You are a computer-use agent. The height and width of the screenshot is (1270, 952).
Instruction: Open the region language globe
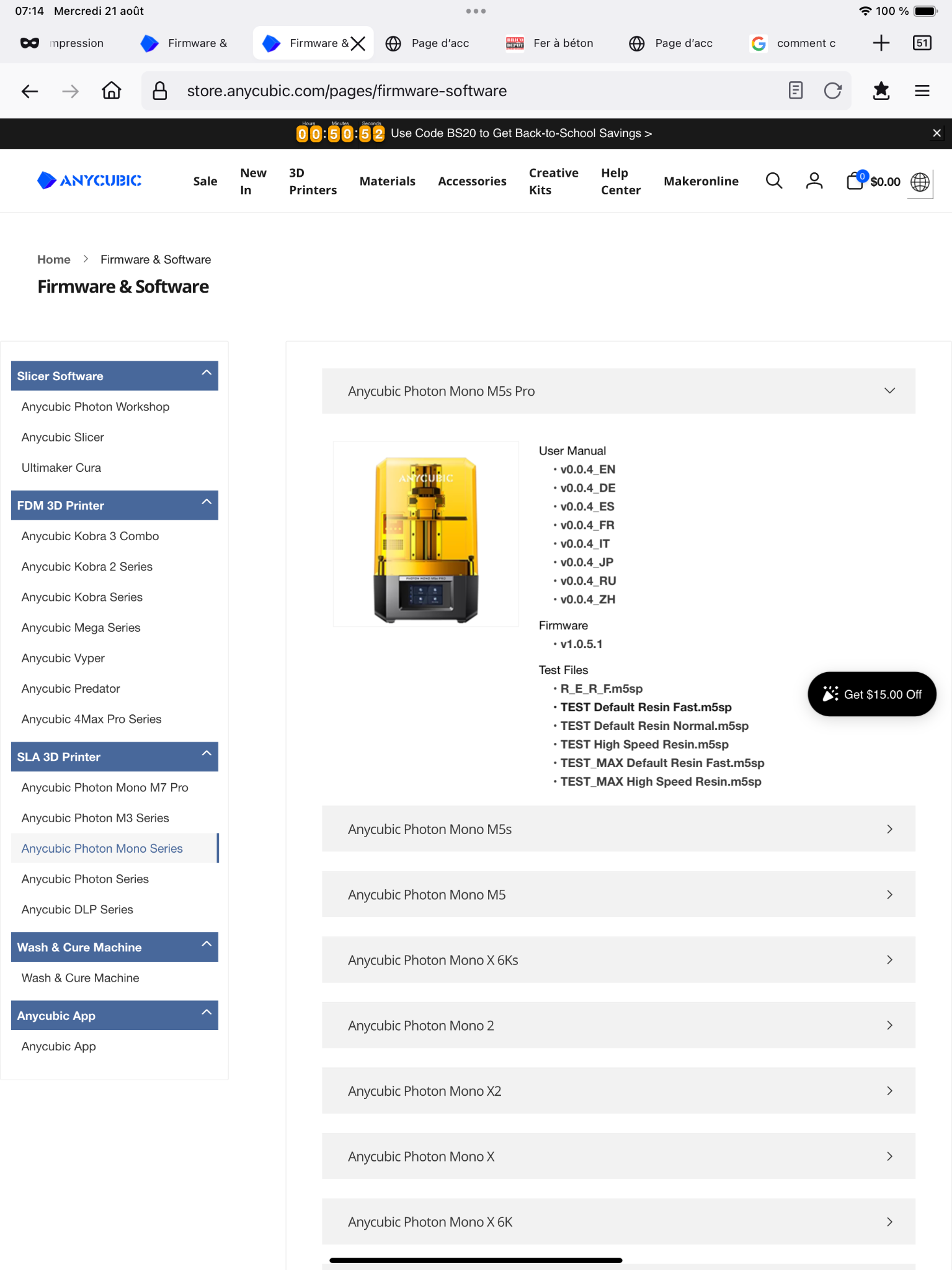(920, 182)
